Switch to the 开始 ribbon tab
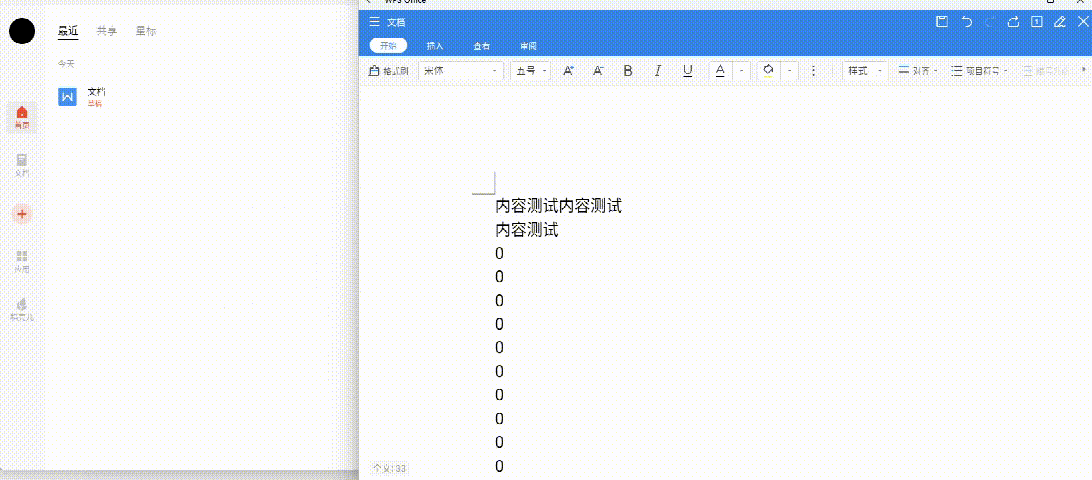Viewport: 1092px width, 480px height. pos(388,46)
